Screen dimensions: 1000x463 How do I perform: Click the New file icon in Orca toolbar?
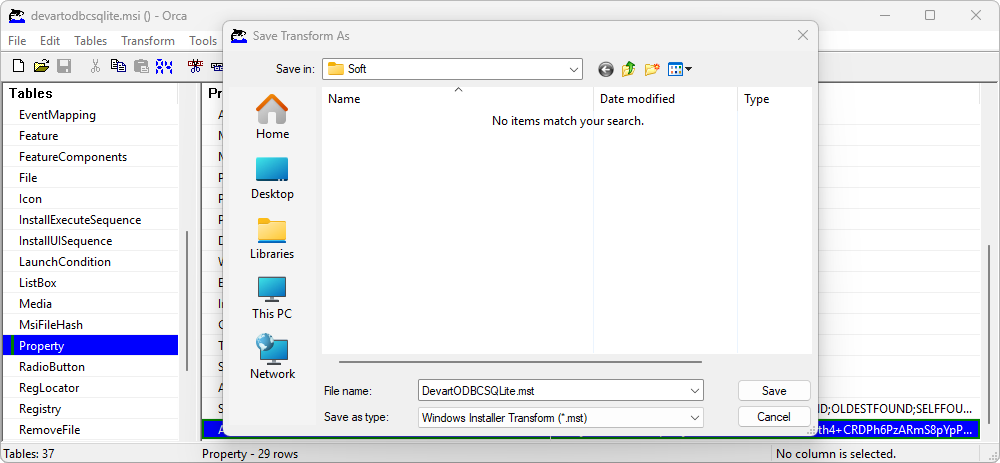click(19, 66)
